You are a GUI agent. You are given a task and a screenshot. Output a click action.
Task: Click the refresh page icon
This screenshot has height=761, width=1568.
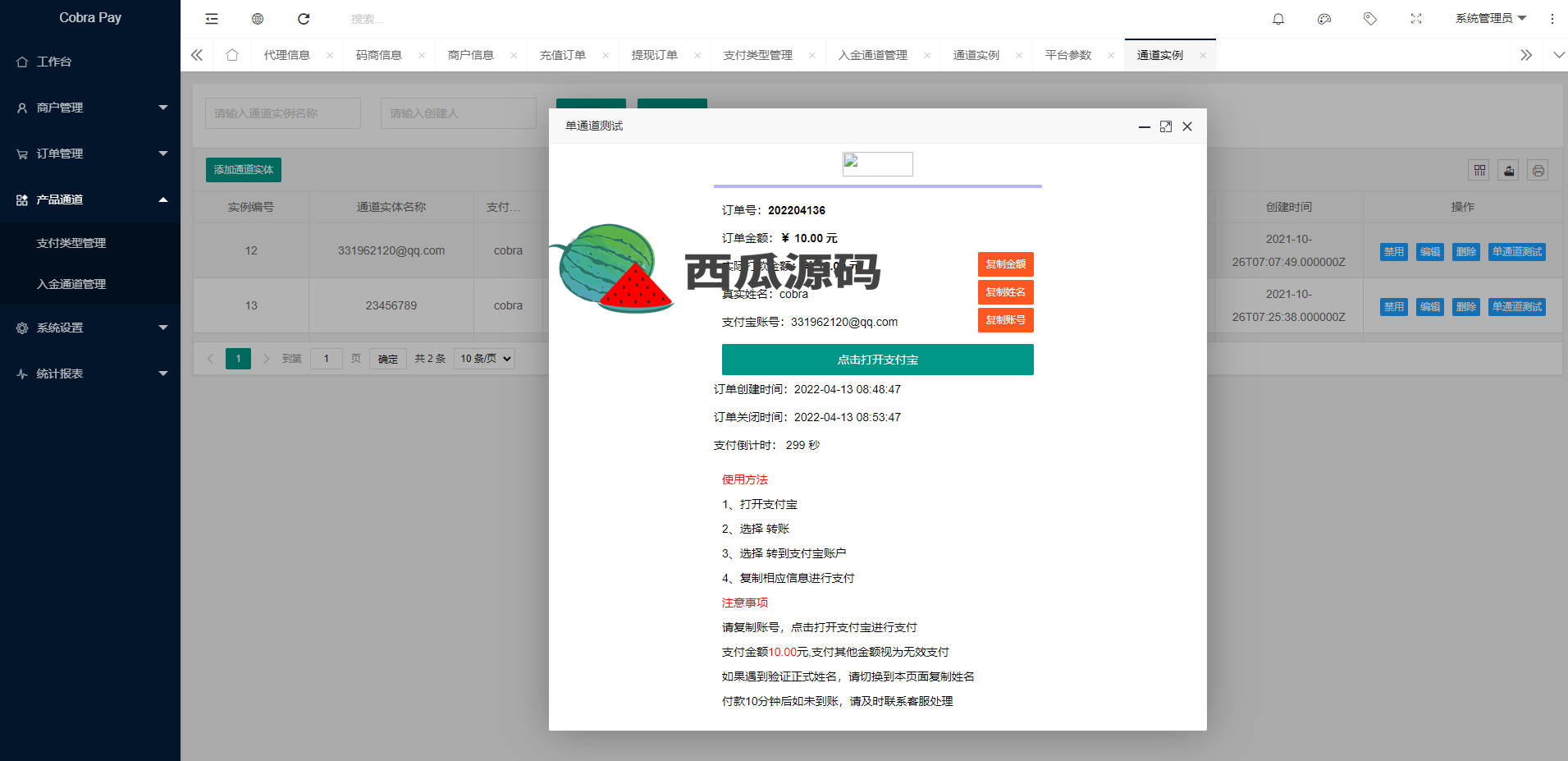pyautogui.click(x=304, y=19)
